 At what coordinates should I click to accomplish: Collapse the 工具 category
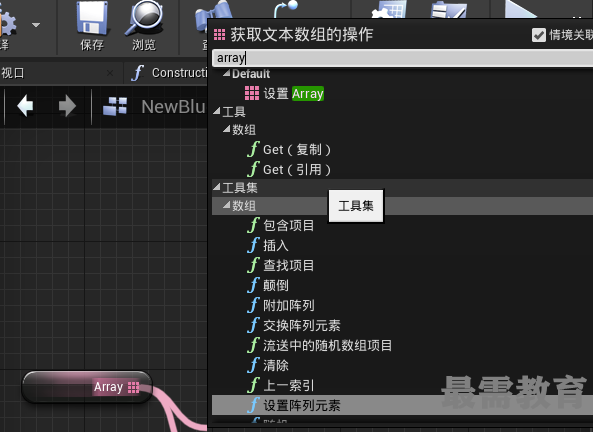tap(217, 111)
